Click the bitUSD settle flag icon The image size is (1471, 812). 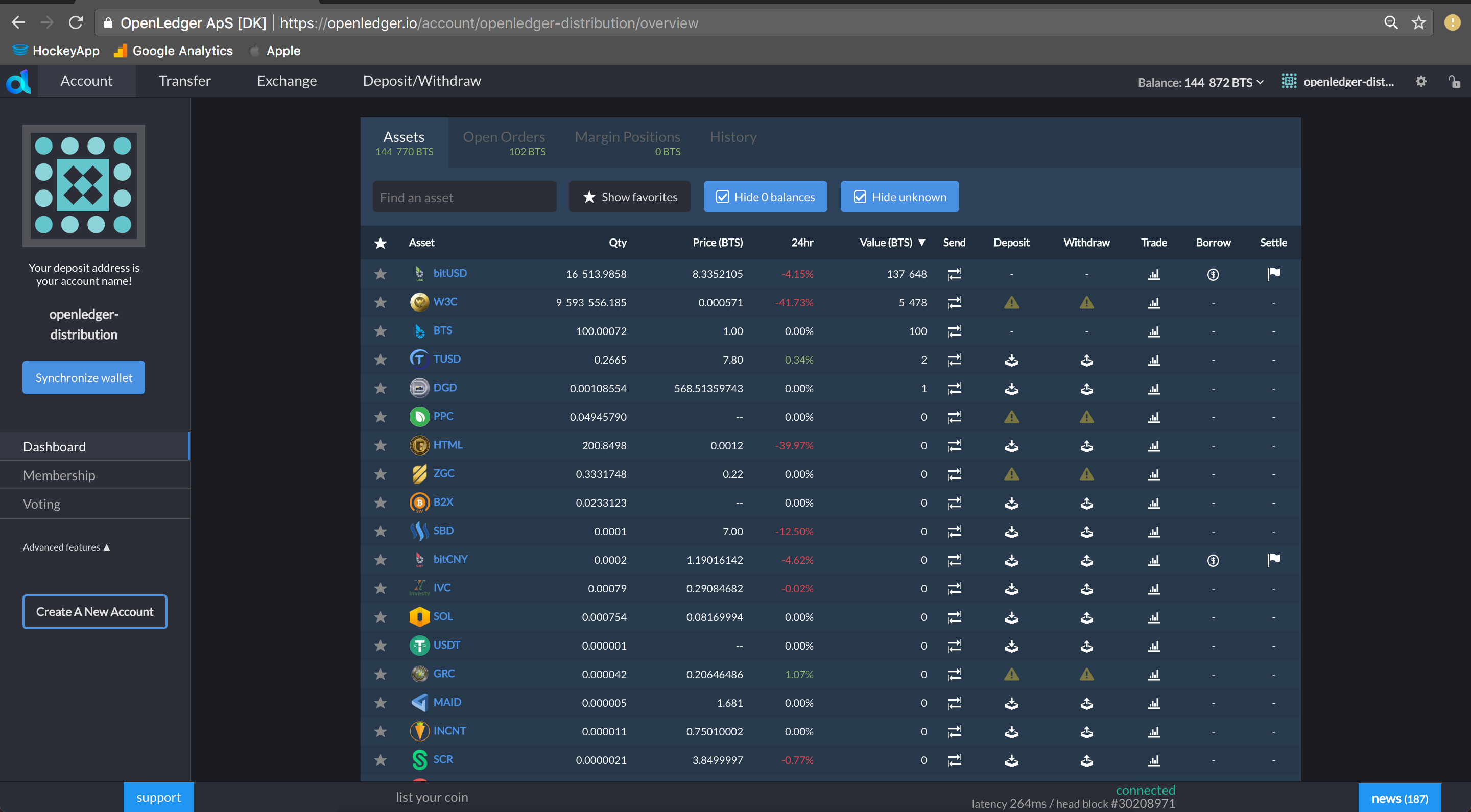click(x=1273, y=274)
